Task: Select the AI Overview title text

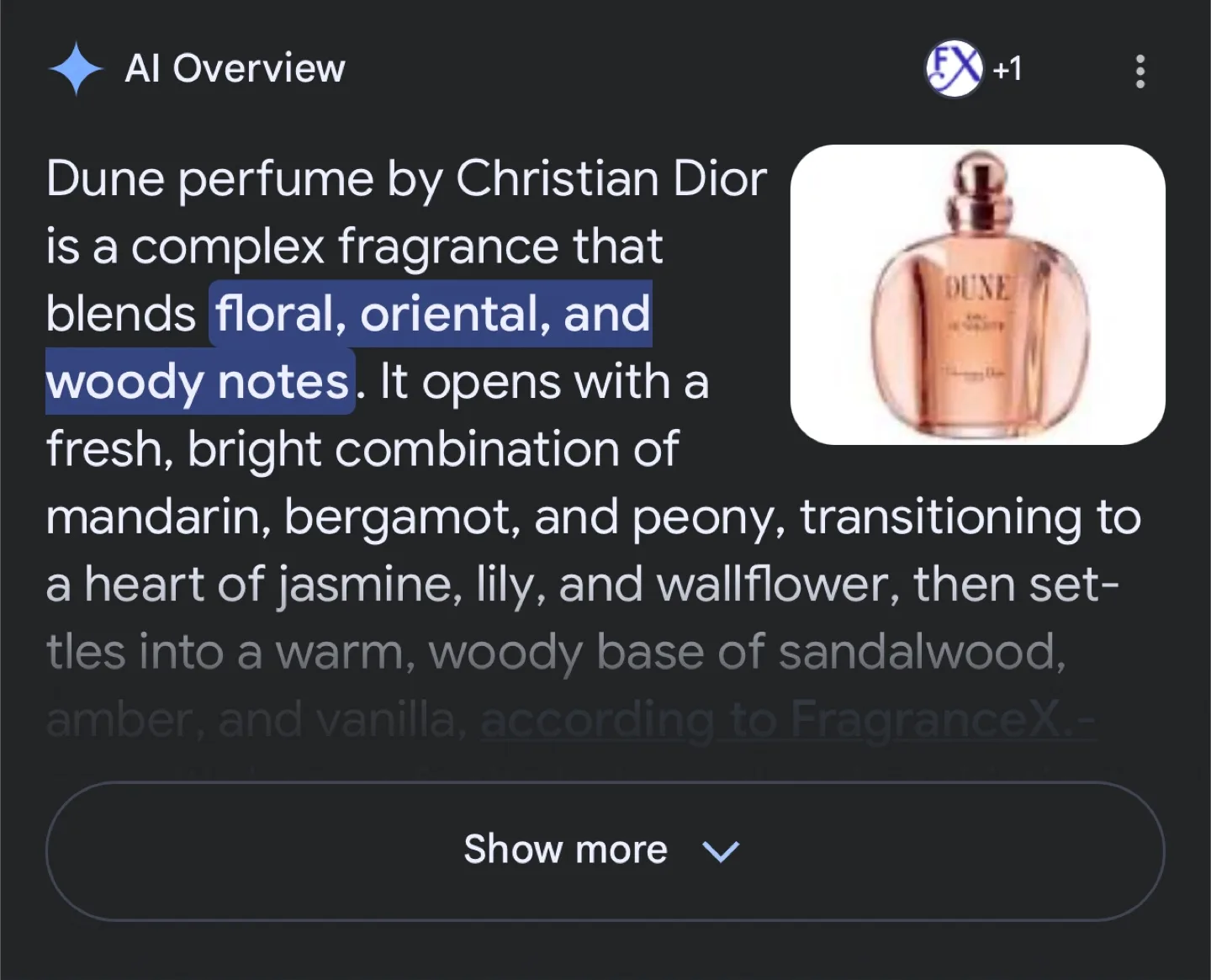Action: 234,69
